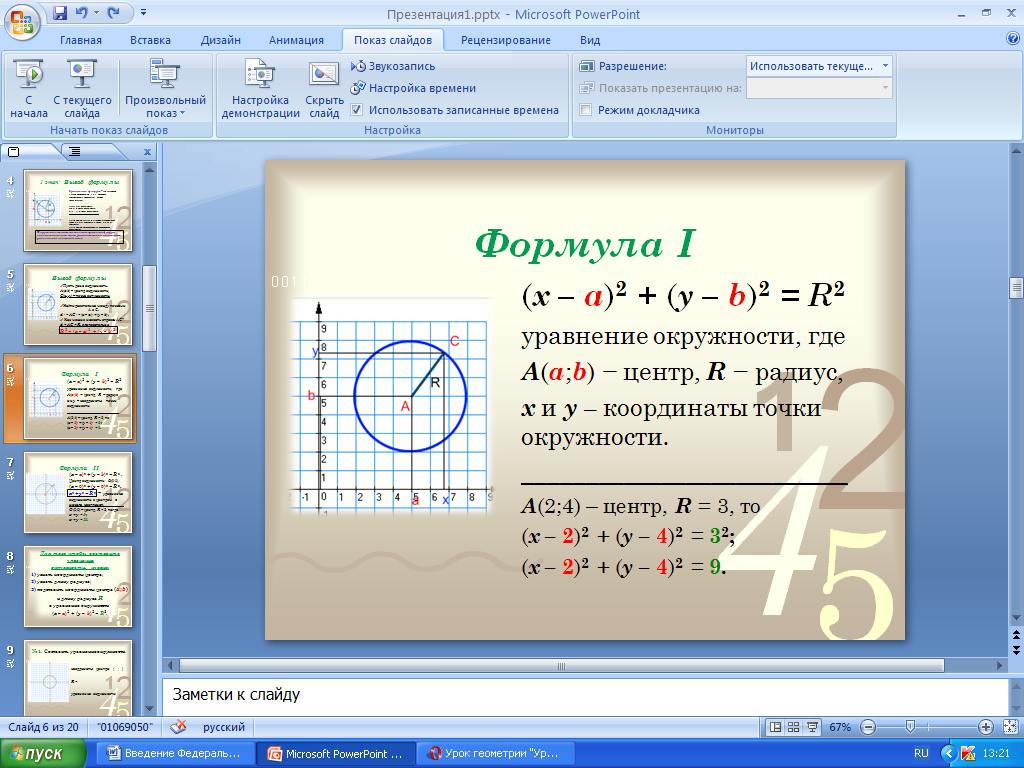This screenshot has width=1024, height=768.
Task: Select slide 7 thumbnail
Action: click(78, 493)
